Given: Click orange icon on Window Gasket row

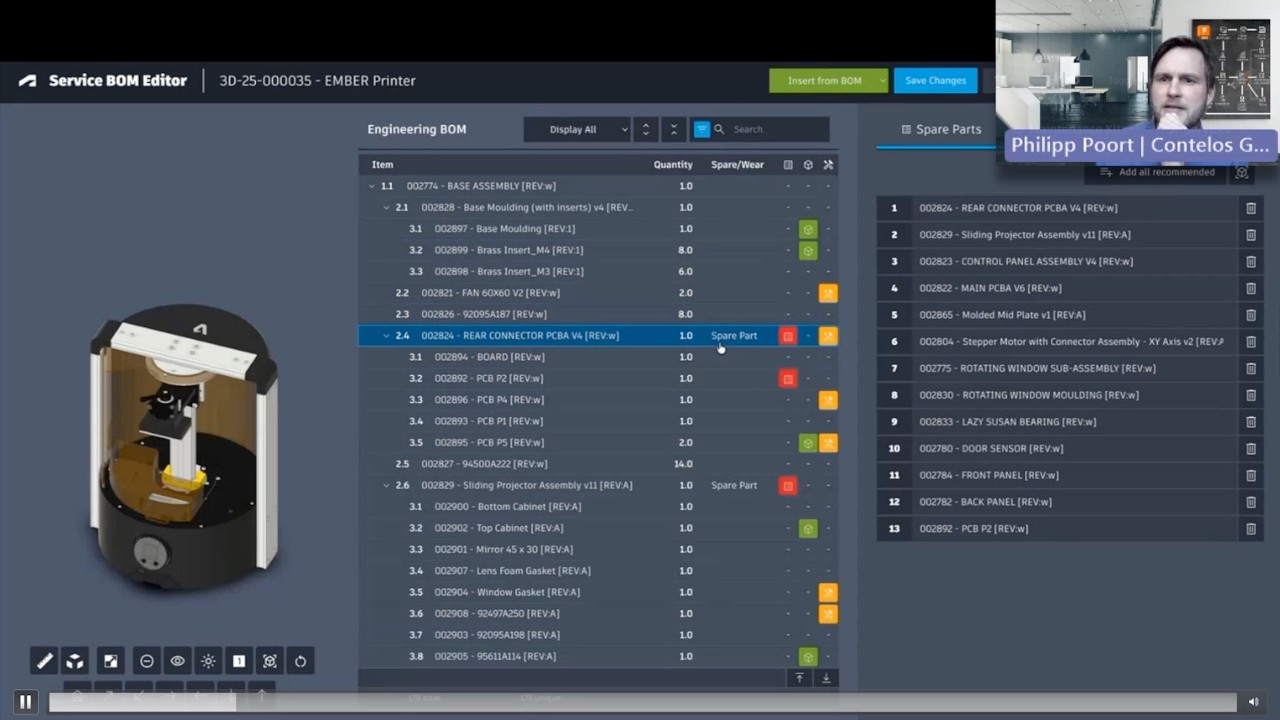Looking at the screenshot, I should pos(828,592).
